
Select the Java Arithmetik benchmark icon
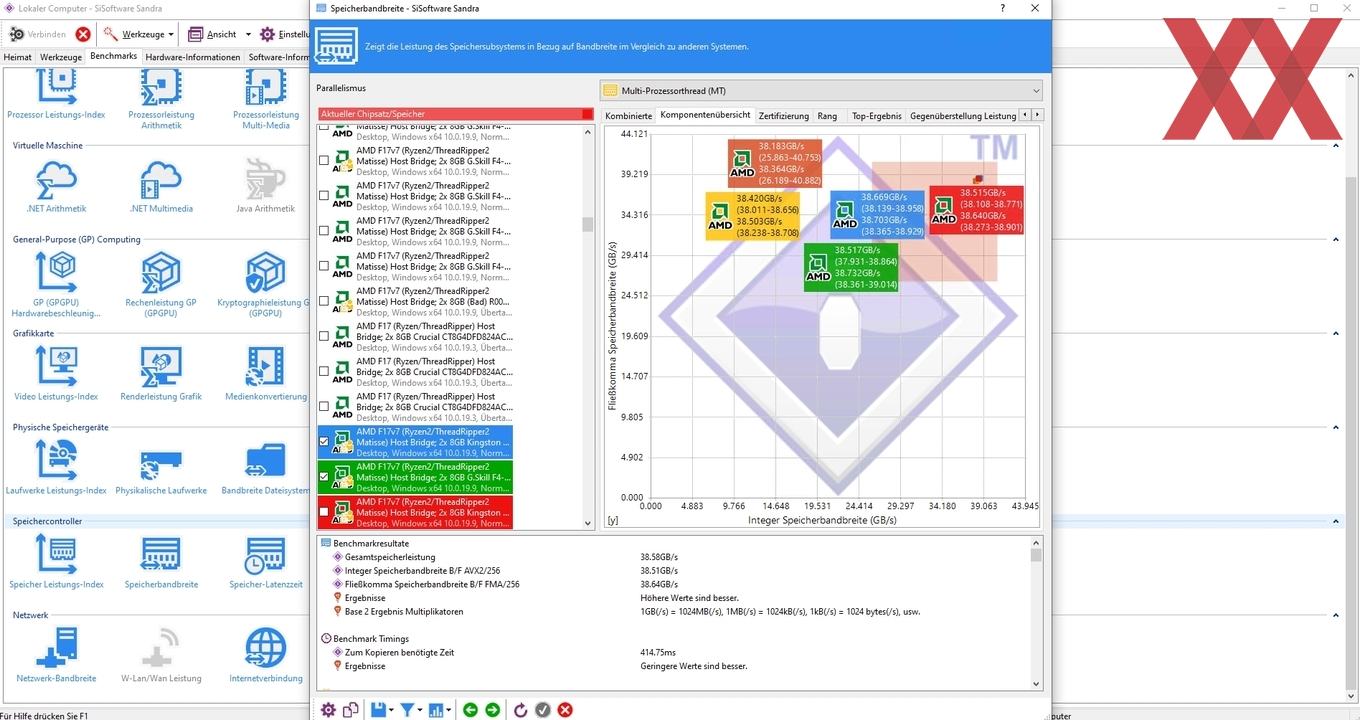[266, 185]
